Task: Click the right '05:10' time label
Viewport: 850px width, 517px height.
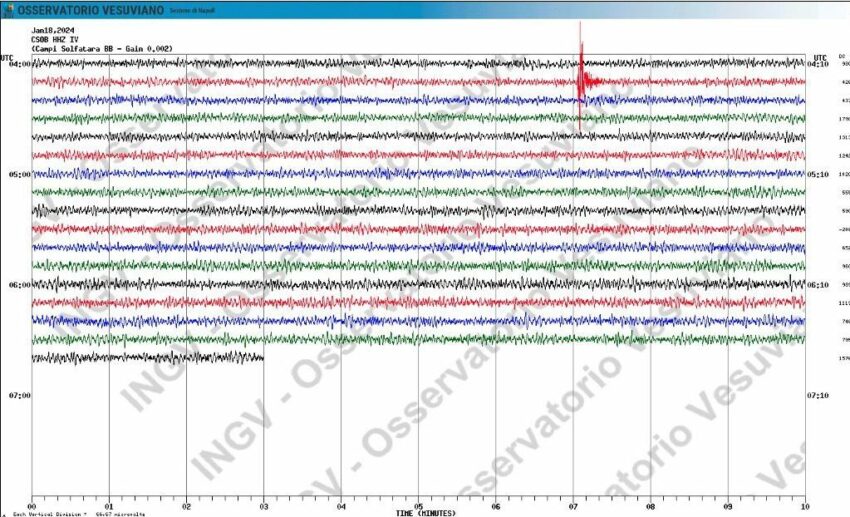Action: pyautogui.click(x=817, y=175)
